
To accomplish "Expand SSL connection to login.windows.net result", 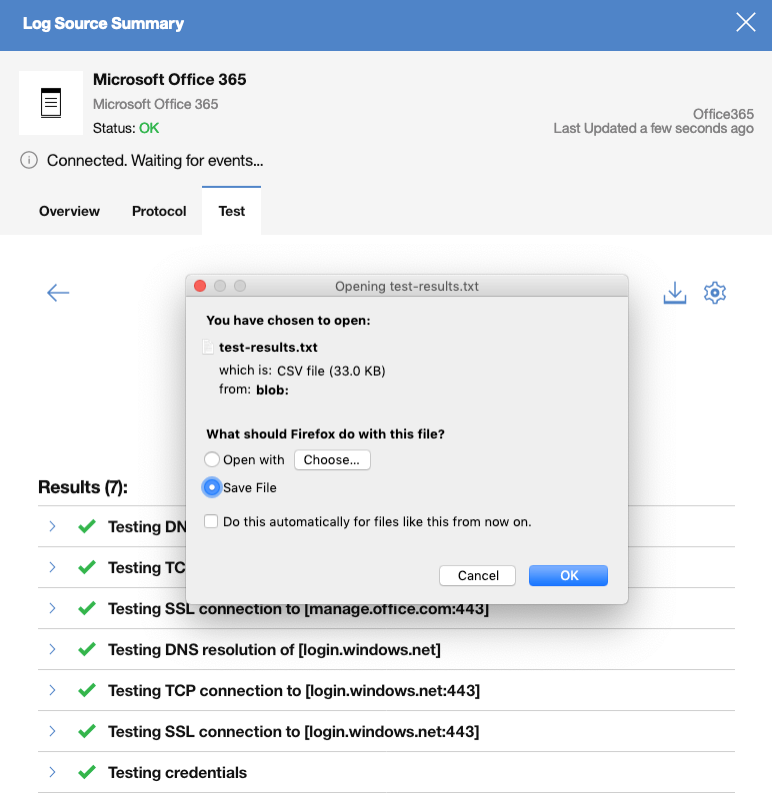I will tap(52, 731).
